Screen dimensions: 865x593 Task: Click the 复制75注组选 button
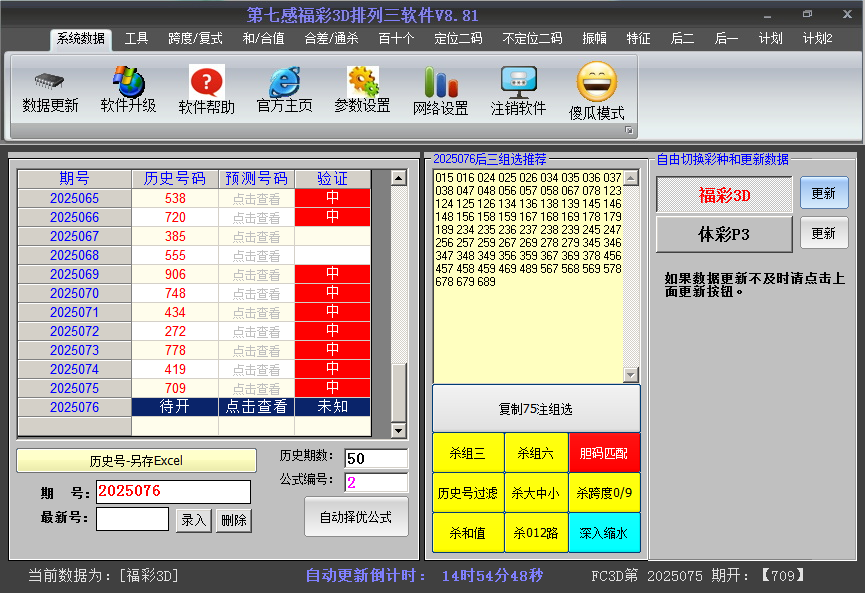pyautogui.click(x=536, y=409)
